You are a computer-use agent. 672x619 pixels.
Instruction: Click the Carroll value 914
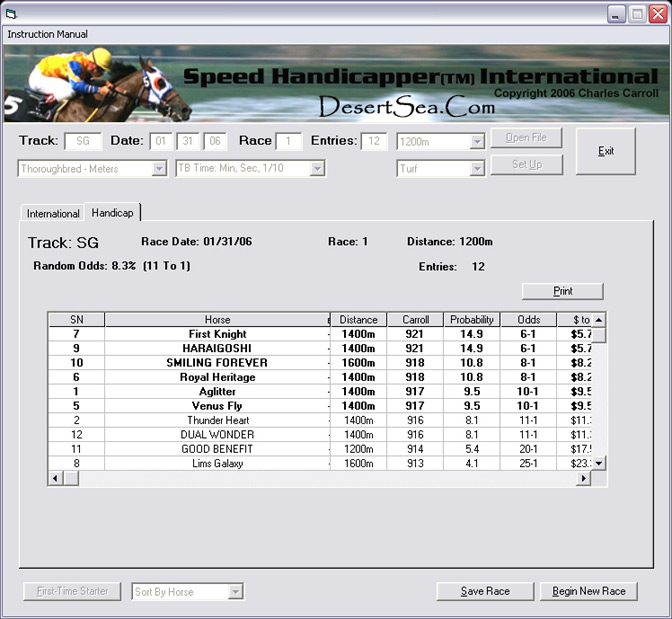(415, 449)
